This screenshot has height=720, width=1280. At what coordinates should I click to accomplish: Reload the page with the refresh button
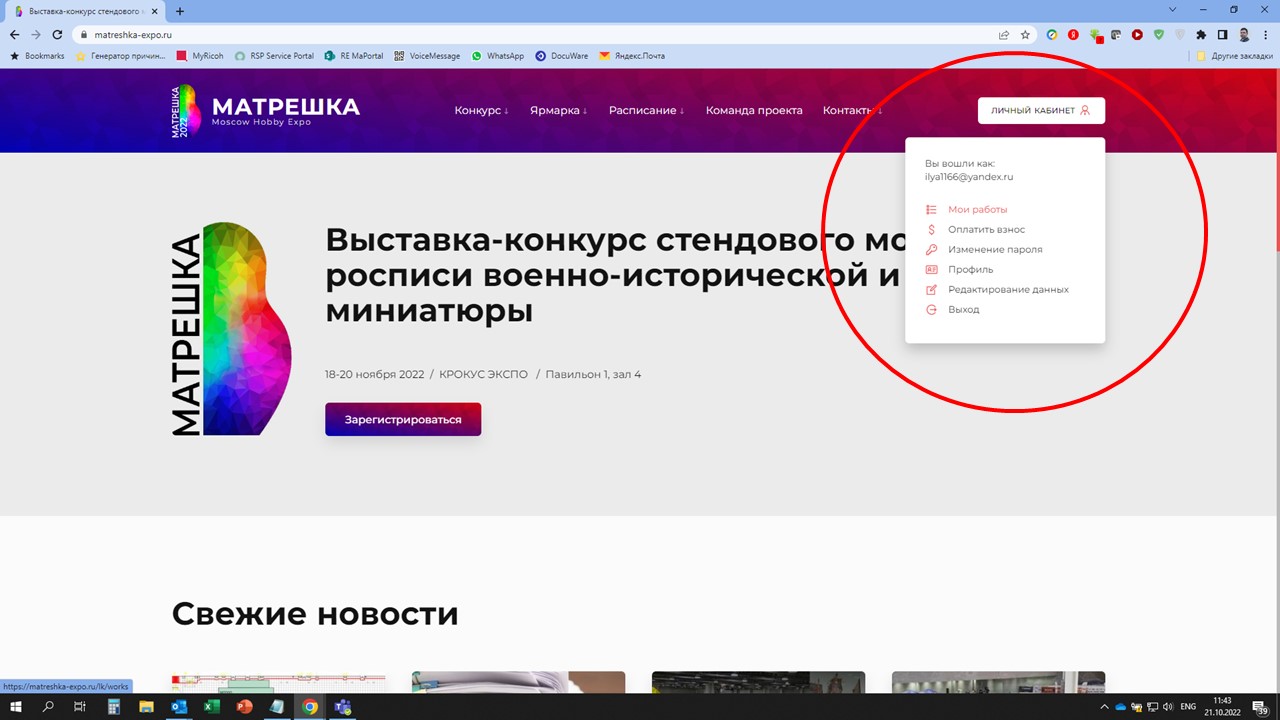[x=57, y=34]
